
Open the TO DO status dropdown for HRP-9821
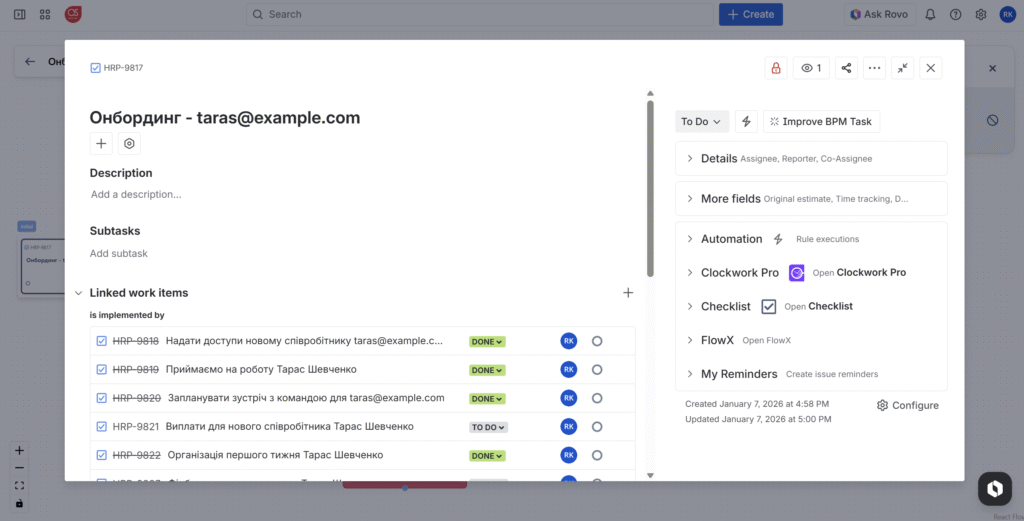(x=488, y=427)
